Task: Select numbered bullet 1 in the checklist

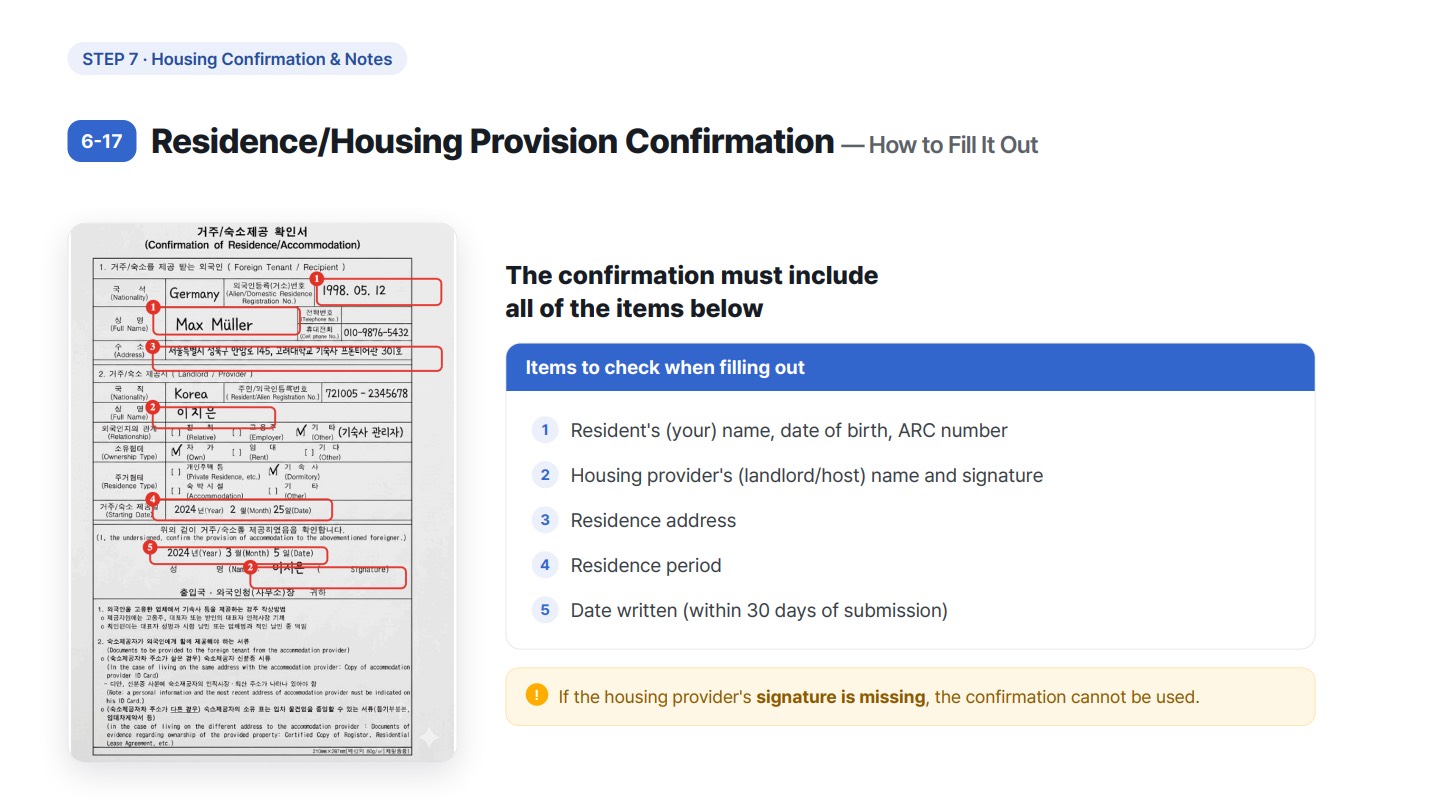Action: (545, 430)
